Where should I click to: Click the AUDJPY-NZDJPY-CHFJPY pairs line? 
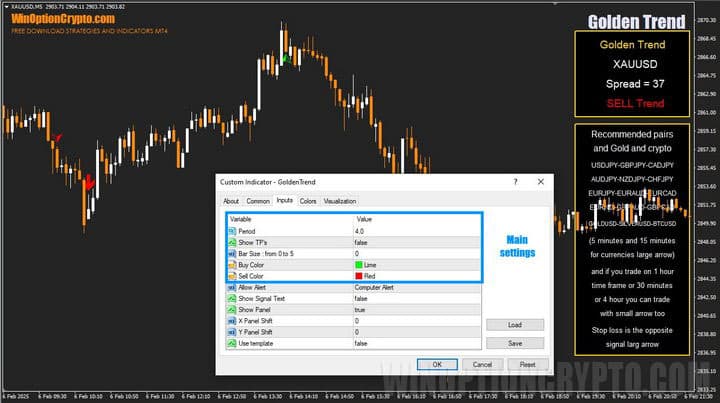click(632, 179)
